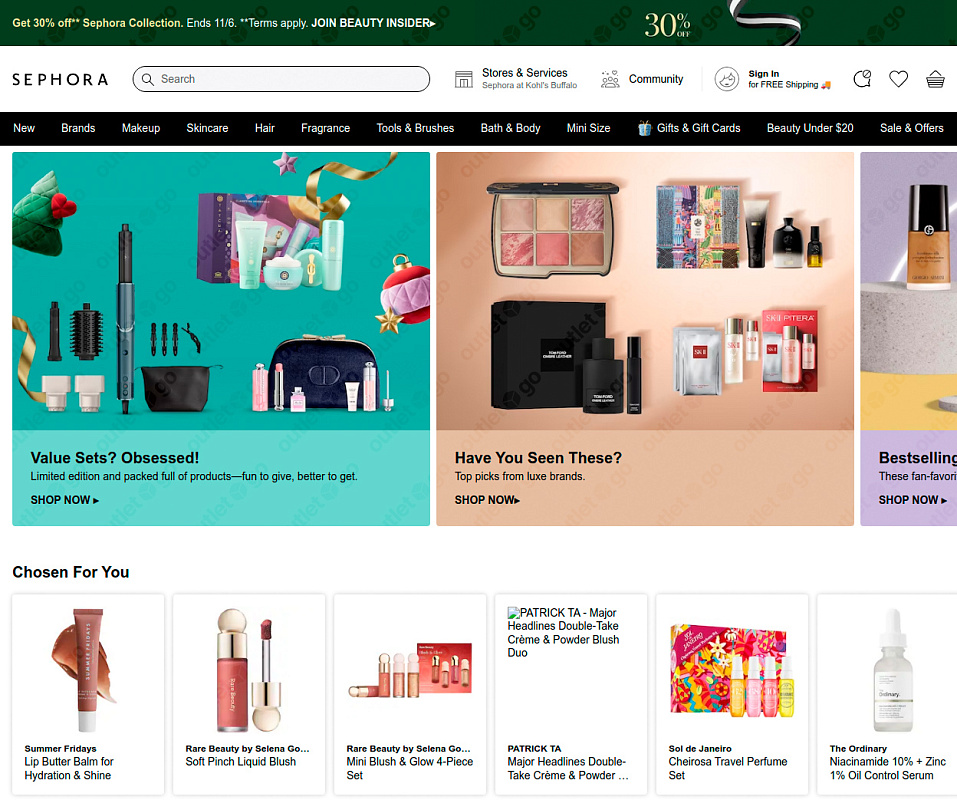Click SHOP NOW under Value Sets
The image size is (957, 800).
[x=65, y=500]
